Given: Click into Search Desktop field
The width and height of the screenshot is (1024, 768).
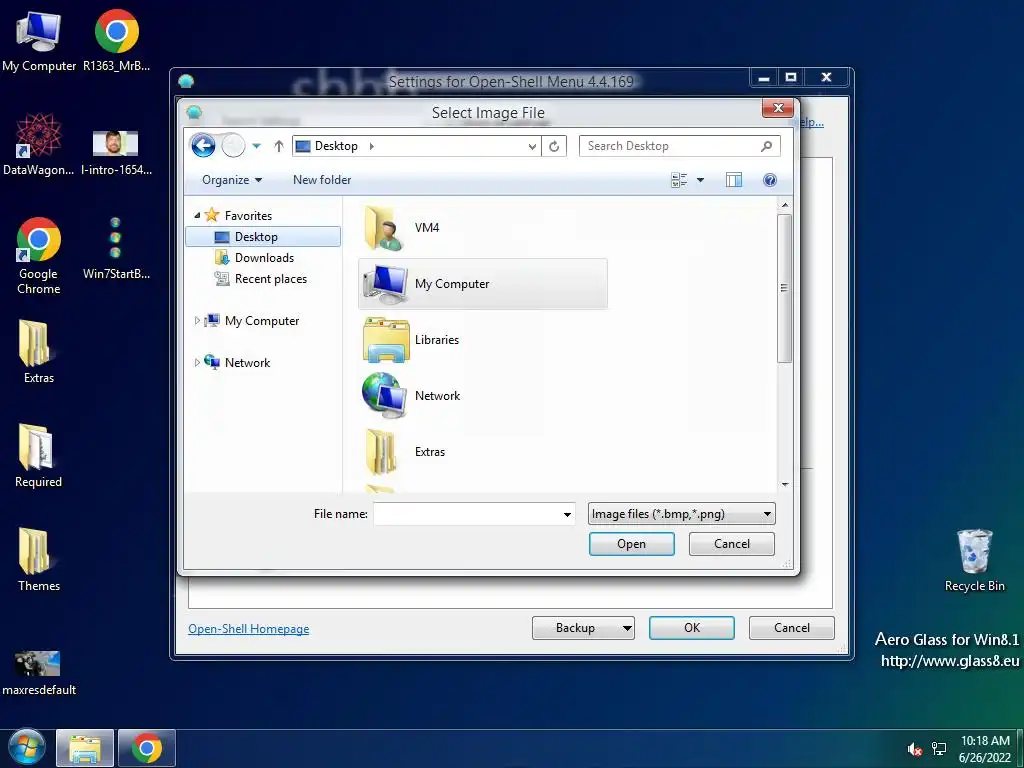Looking at the screenshot, I should point(679,146).
